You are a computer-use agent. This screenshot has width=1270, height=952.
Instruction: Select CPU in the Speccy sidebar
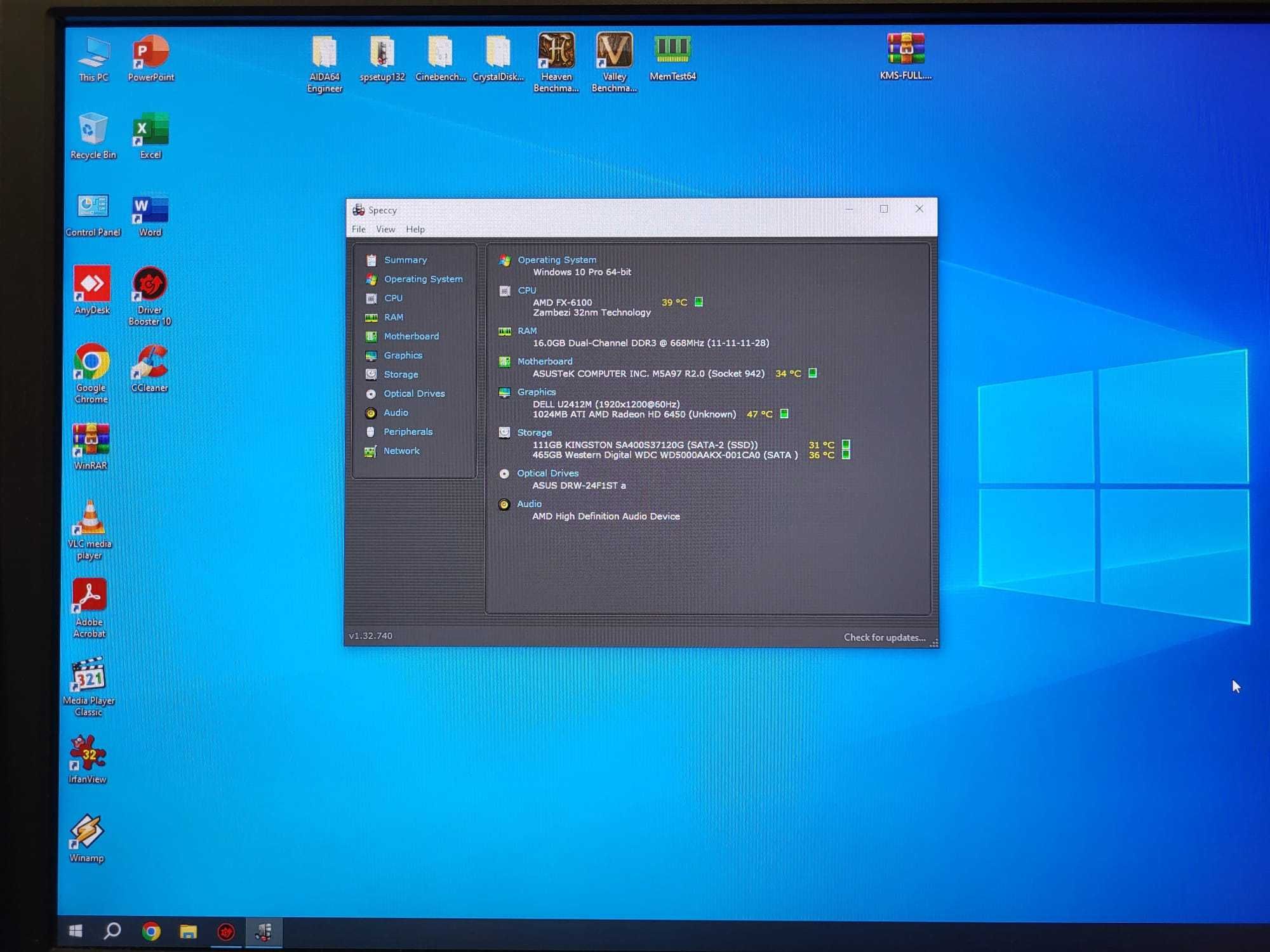coord(393,298)
